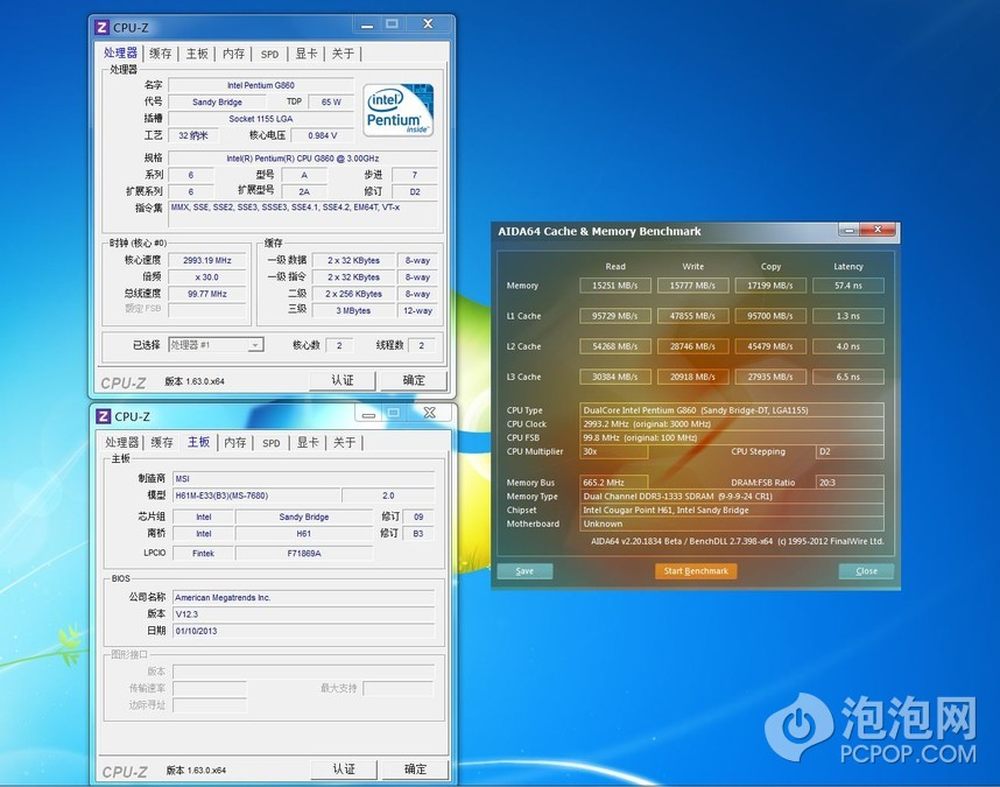The width and height of the screenshot is (1000, 787).
Task: Click the 01/10/2013 BIOS date field
Action: click(x=304, y=631)
